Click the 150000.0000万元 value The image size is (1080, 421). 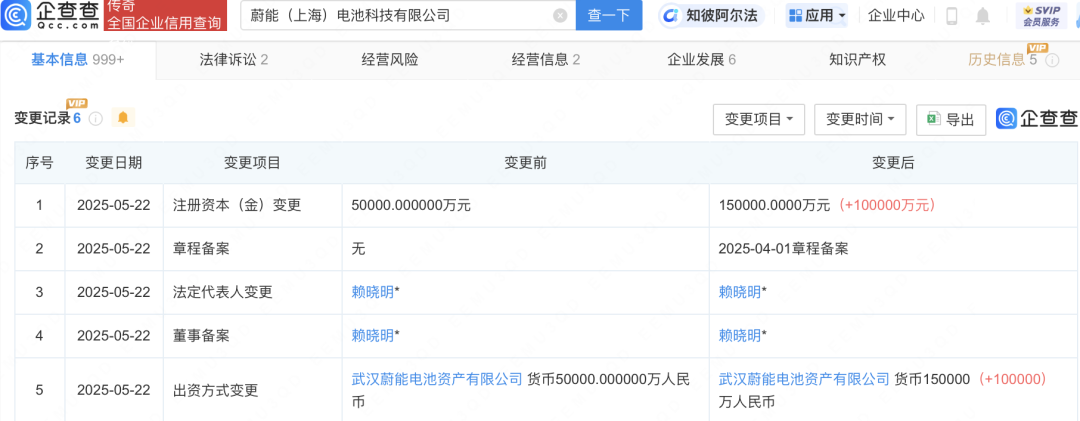776,205
